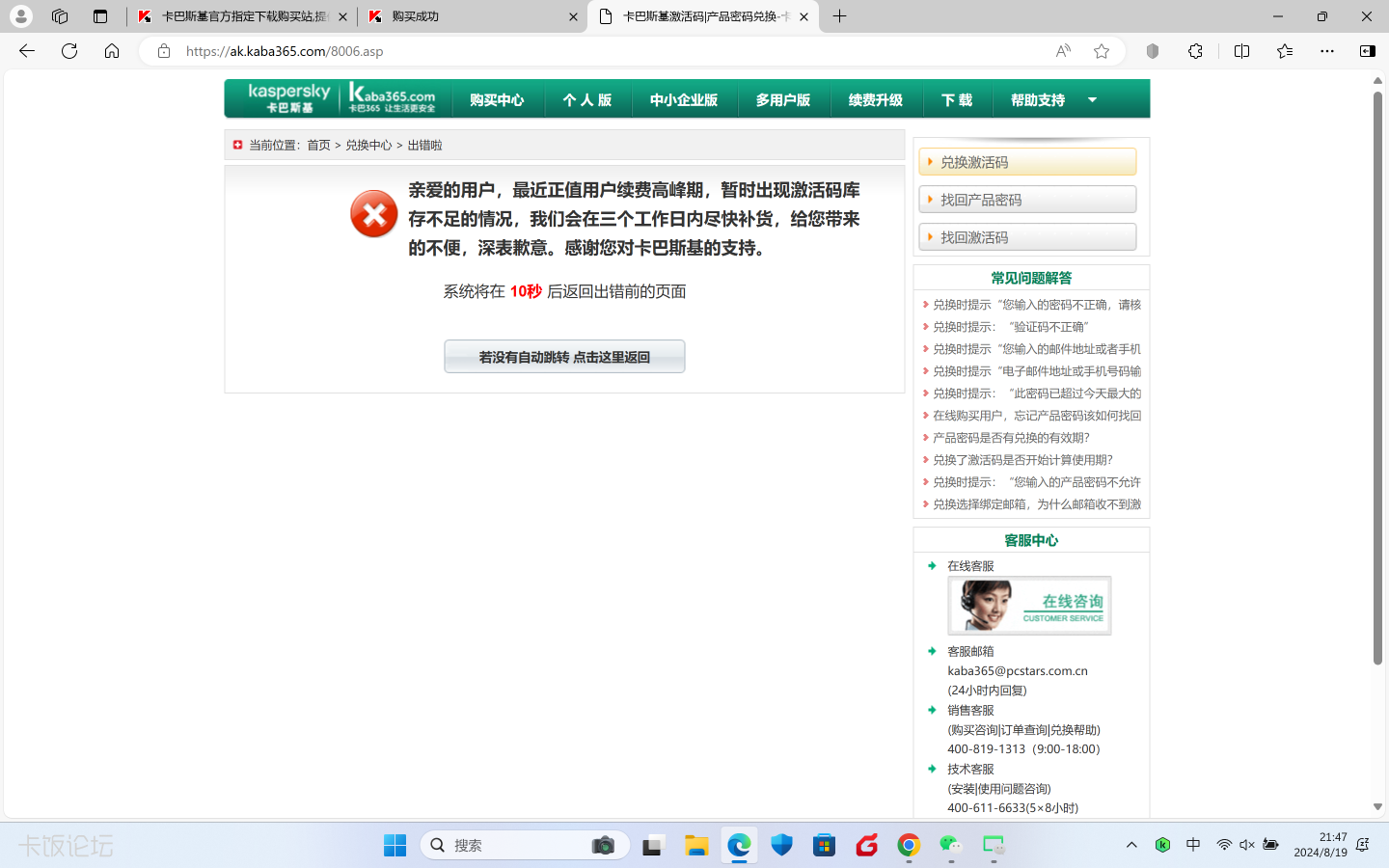
Task: Toggle Read aloud icon in address bar
Action: [x=1063, y=51]
